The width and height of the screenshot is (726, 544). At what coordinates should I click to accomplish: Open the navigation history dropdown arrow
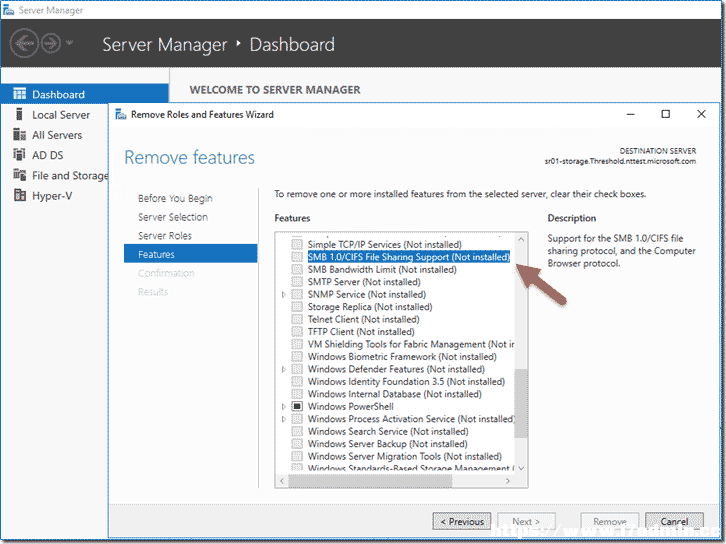click(69, 43)
